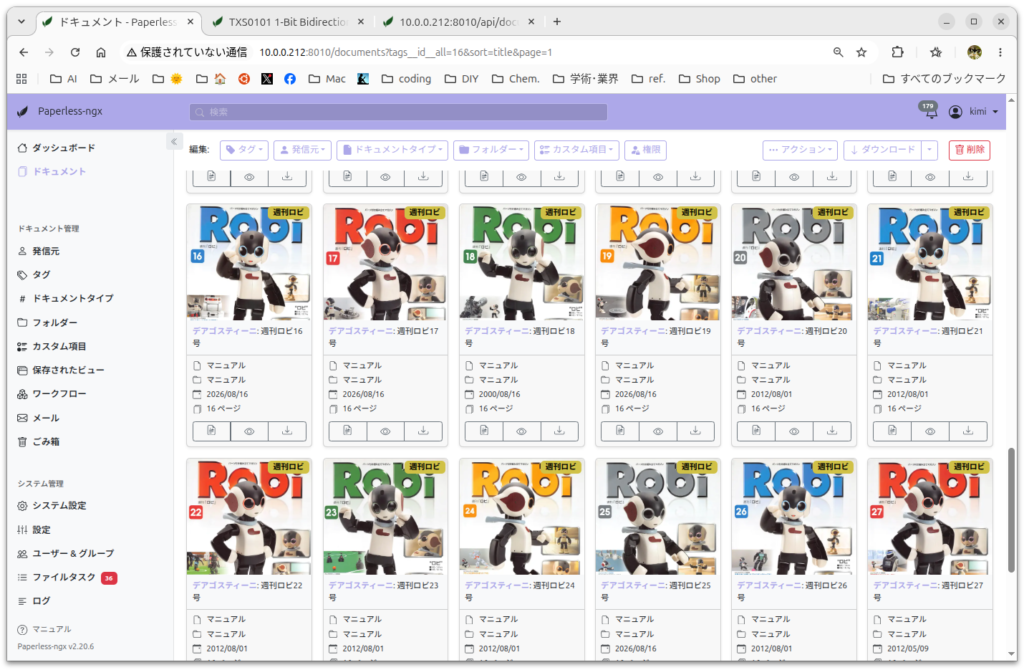This screenshot has width=1024, height=670.
Task: Click the edit icon on 週刊ロビ19号 card
Action: click(x=620, y=431)
